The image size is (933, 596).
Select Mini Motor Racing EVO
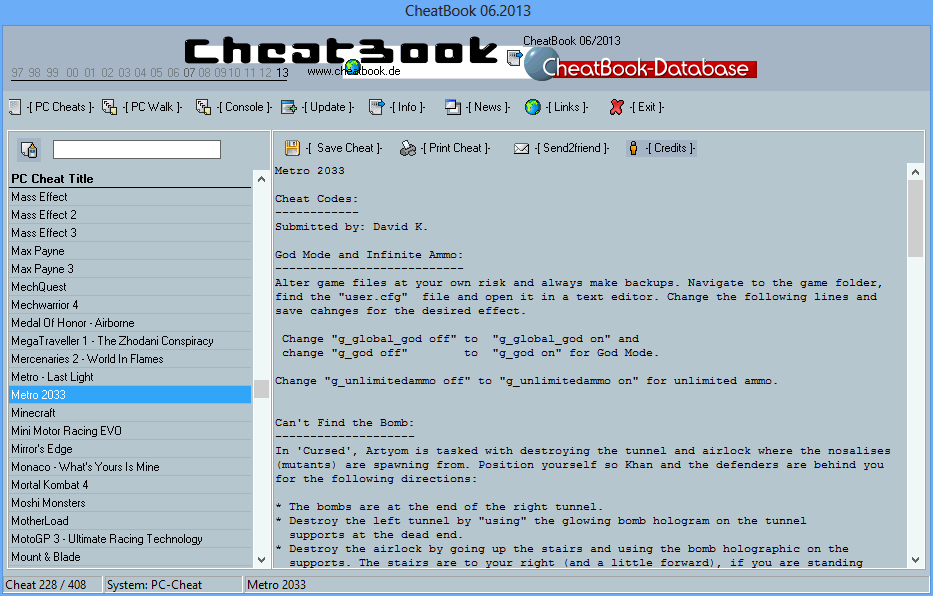[x=130, y=431]
